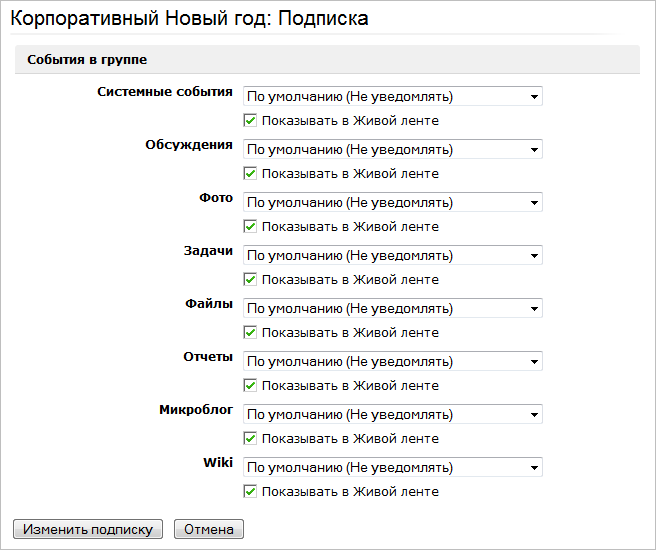The width and height of the screenshot is (656, 550).
Task: Toggle live feed checkbox under Отчеты
Action: click(x=251, y=386)
